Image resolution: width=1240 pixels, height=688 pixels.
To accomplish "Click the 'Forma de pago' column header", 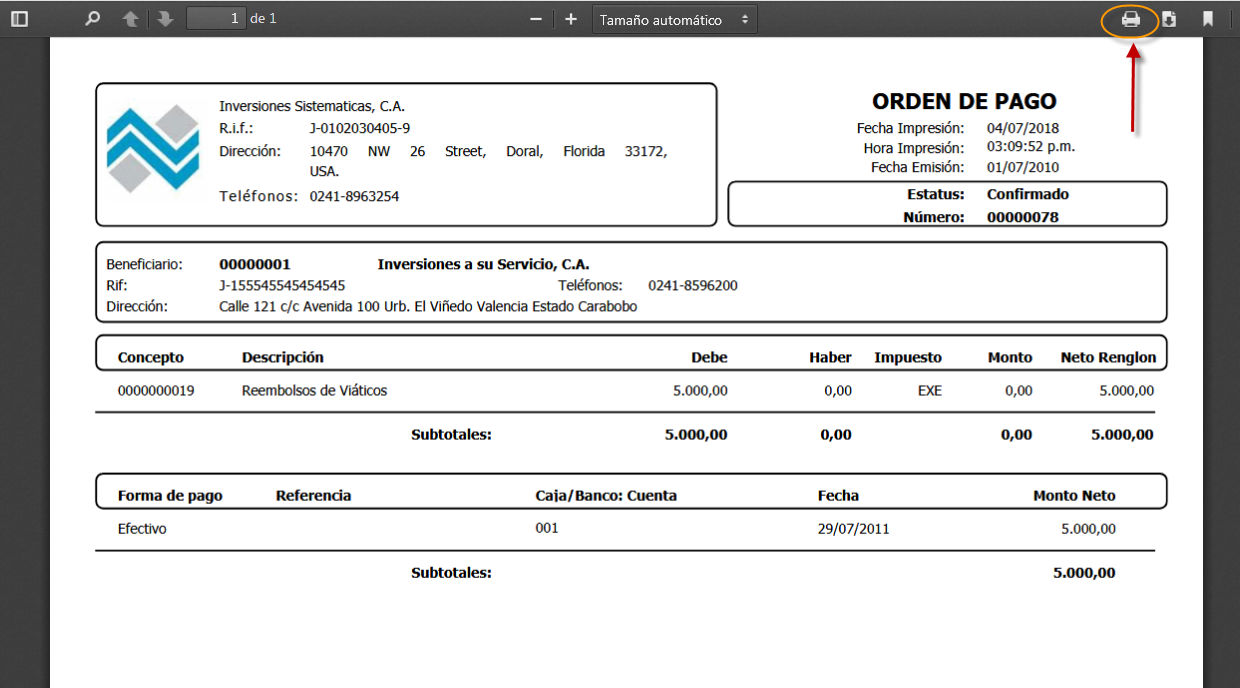I will click(x=170, y=495).
